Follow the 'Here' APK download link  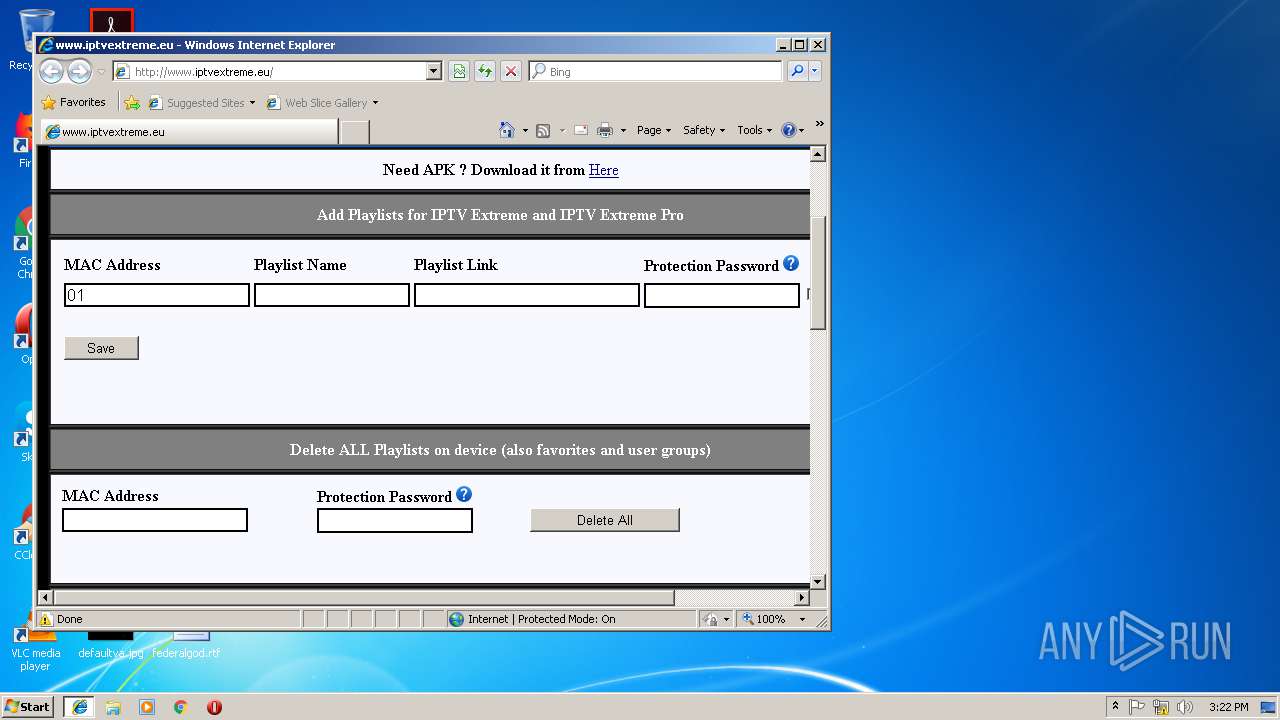coord(603,170)
